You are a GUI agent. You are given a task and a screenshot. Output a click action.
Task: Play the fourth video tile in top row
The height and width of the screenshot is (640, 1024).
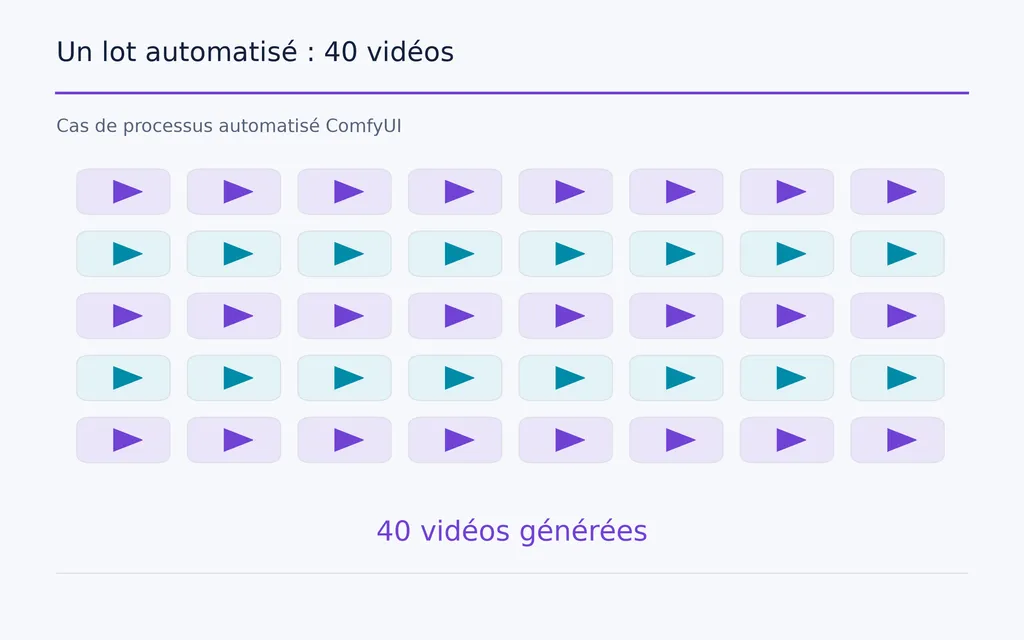pyautogui.click(x=455, y=192)
